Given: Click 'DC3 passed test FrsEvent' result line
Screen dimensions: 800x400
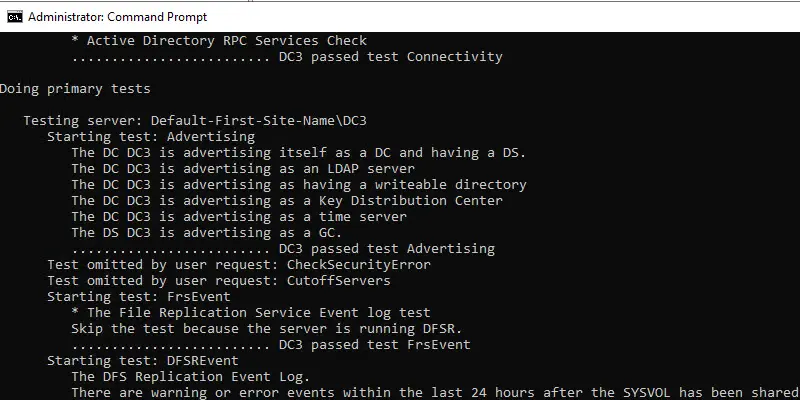Looking at the screenshot, I should [271, 344].
